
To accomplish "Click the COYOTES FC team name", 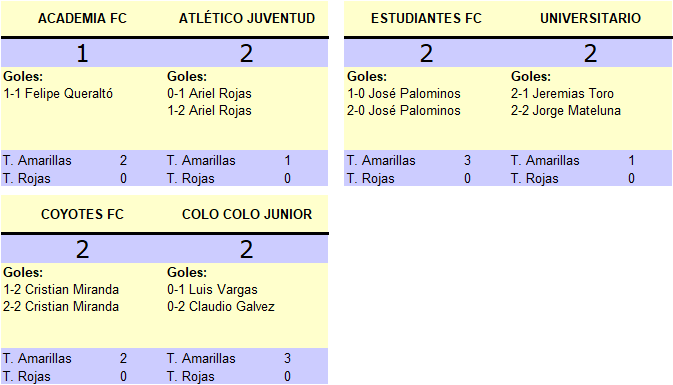I will point(82,214).
